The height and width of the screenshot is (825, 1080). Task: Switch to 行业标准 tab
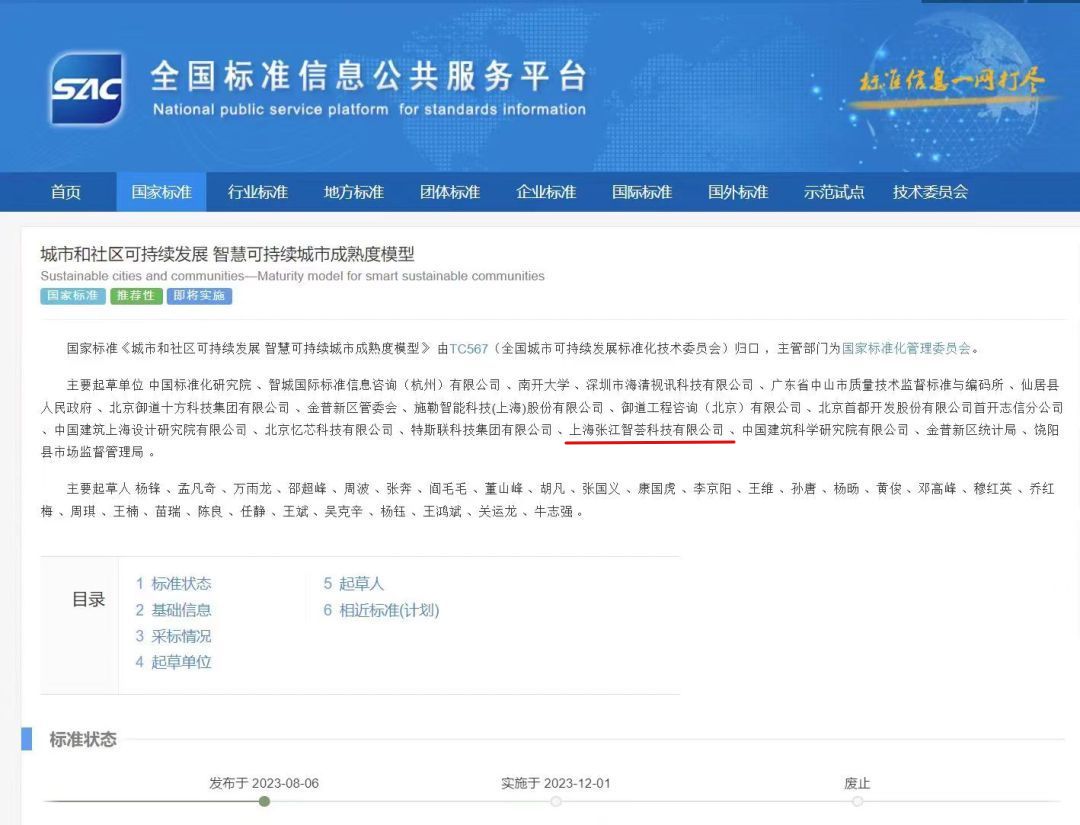tap(257, 192)
